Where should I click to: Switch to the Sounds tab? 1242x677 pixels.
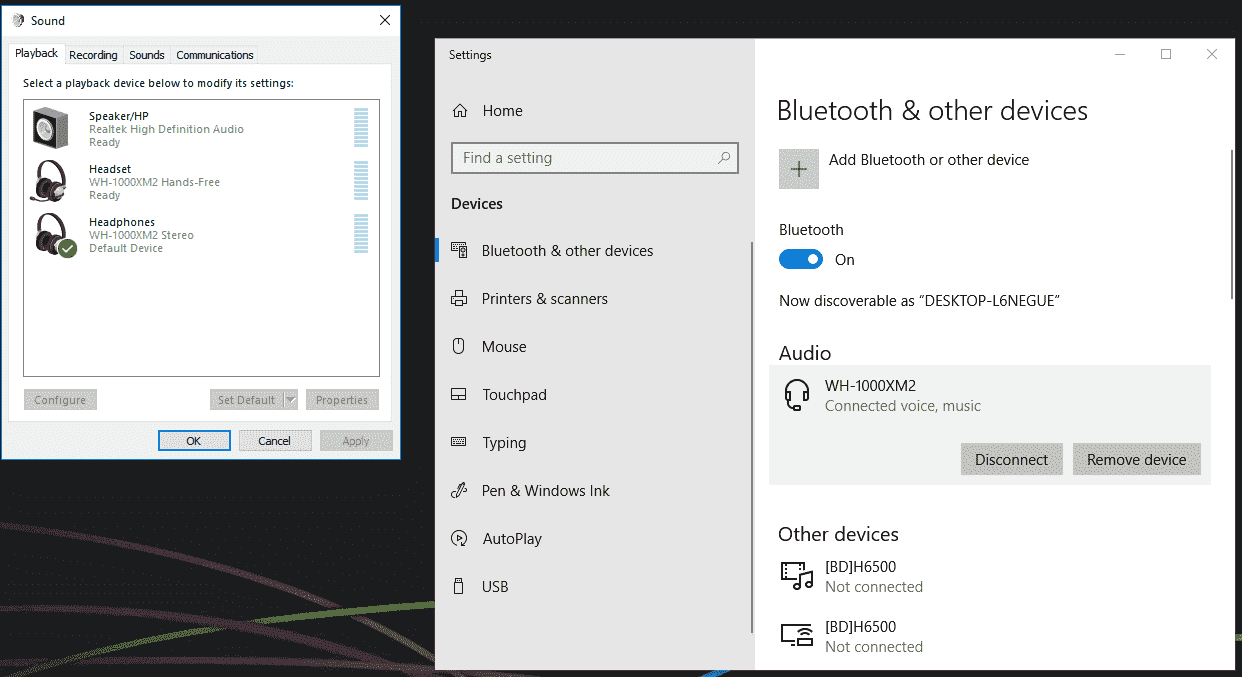[147, 55]
